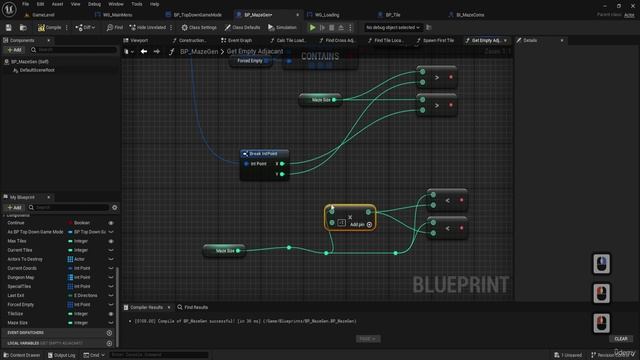Open the Content Drawer
The width and height of the screenshot is (640, 360).
tap(21, 355)
